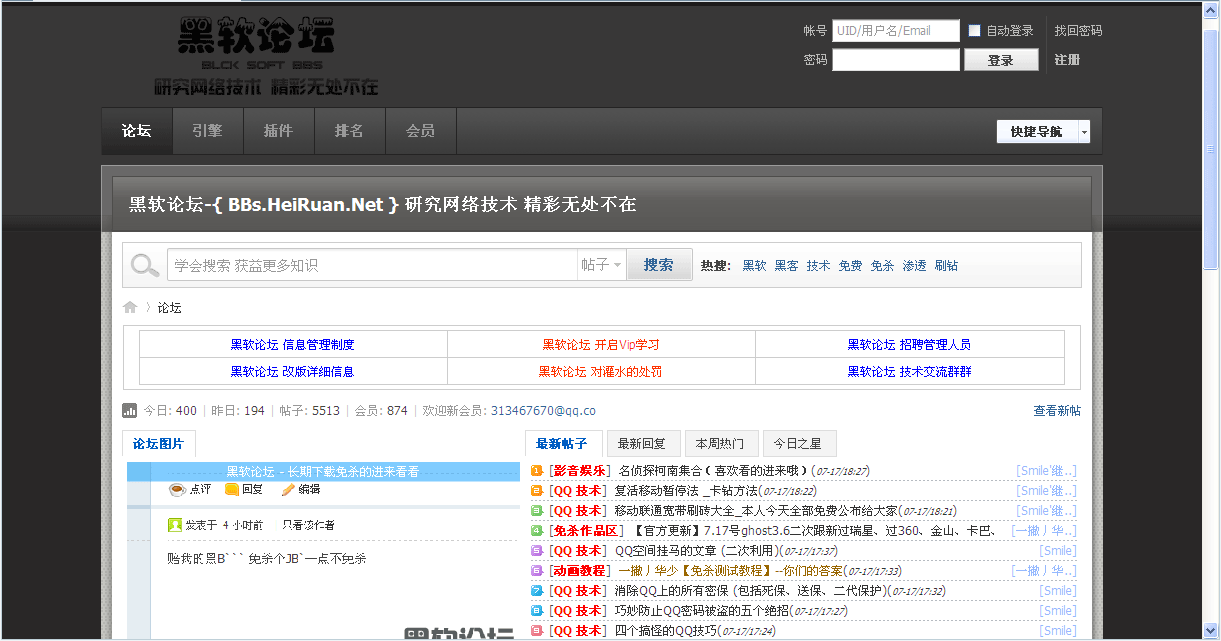1221x641 pixels.
Task: Open the 引擎 navigation tab
Action: [x=207, y=131]
